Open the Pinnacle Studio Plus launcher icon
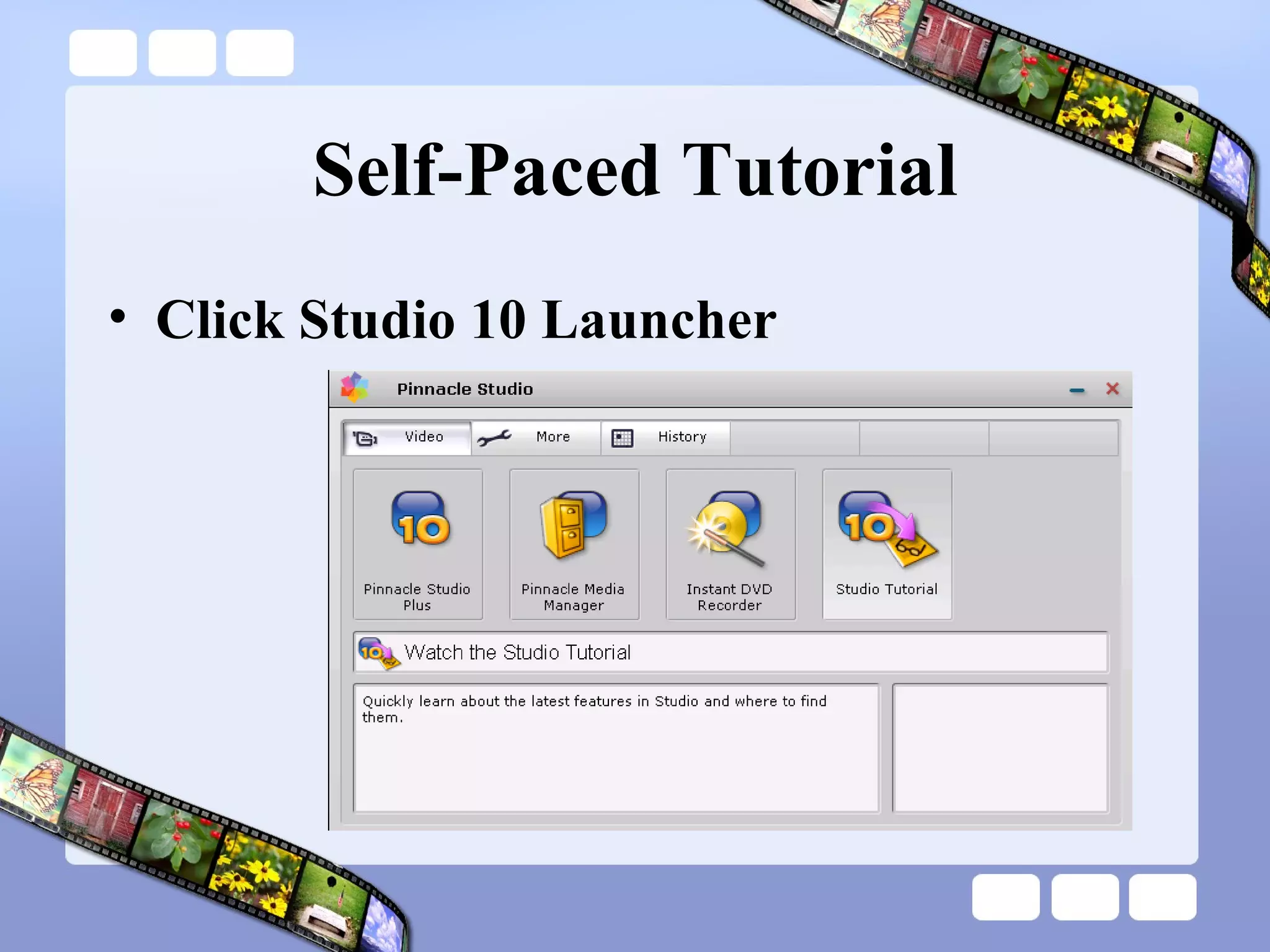The width and height of the screenshot is (1270, 952). click(420, 519)
